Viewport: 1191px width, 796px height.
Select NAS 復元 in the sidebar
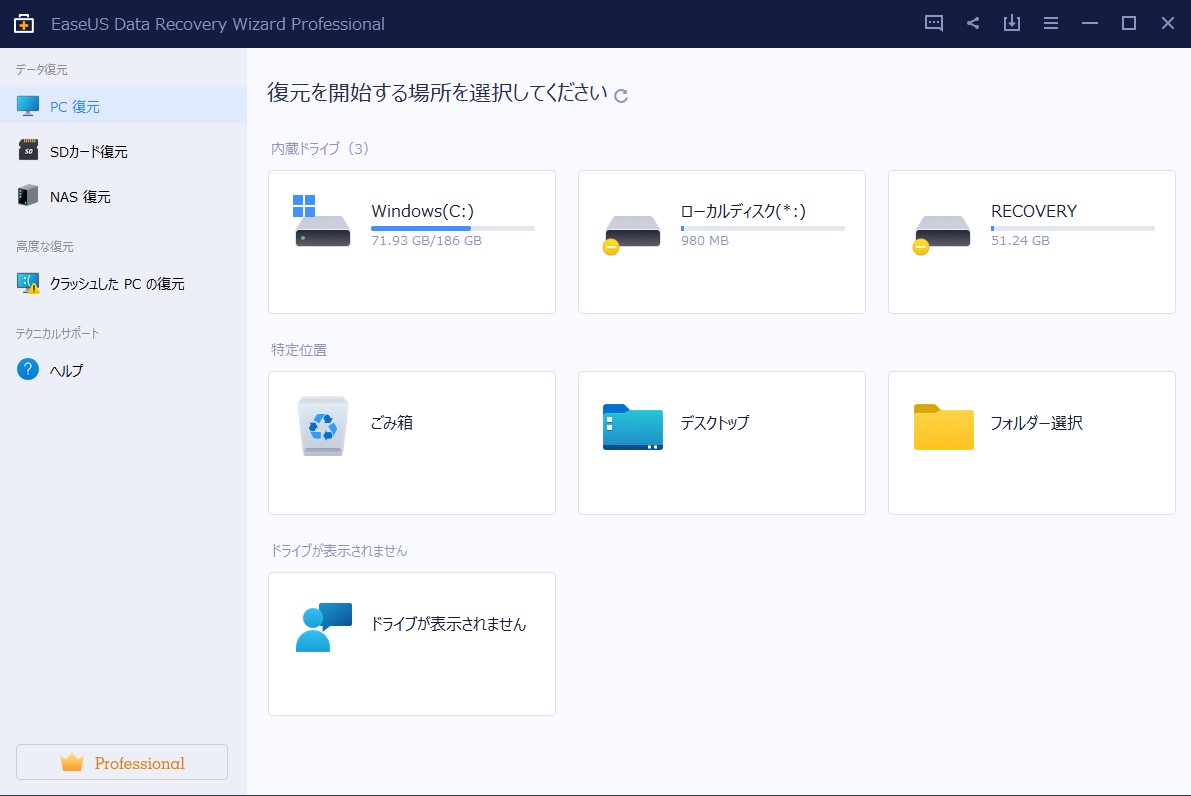pos(80,197)
